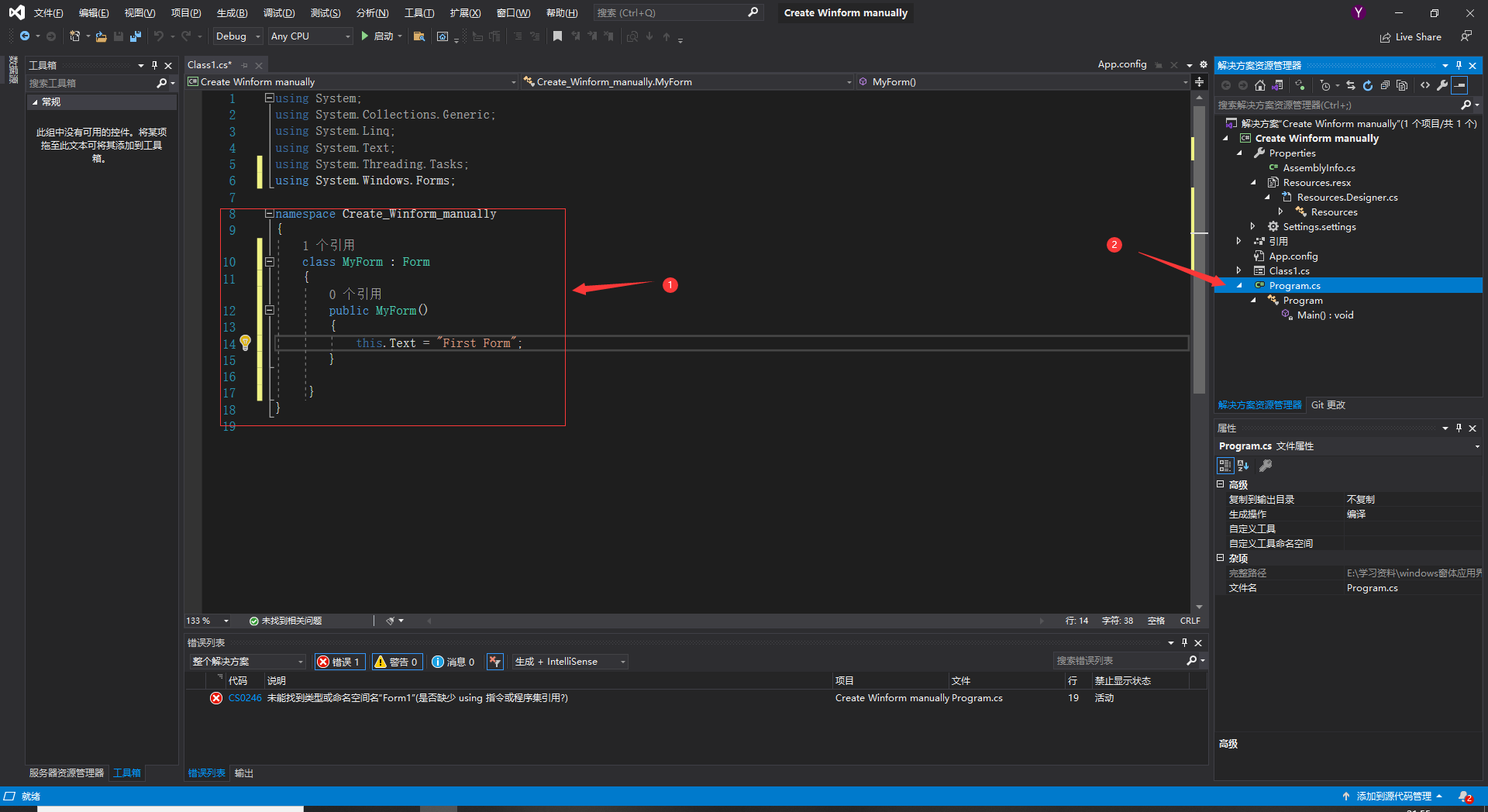Click the Refresh icon in Solution Explorer
1488x812 pixels.
click(x=1369, y=86)
